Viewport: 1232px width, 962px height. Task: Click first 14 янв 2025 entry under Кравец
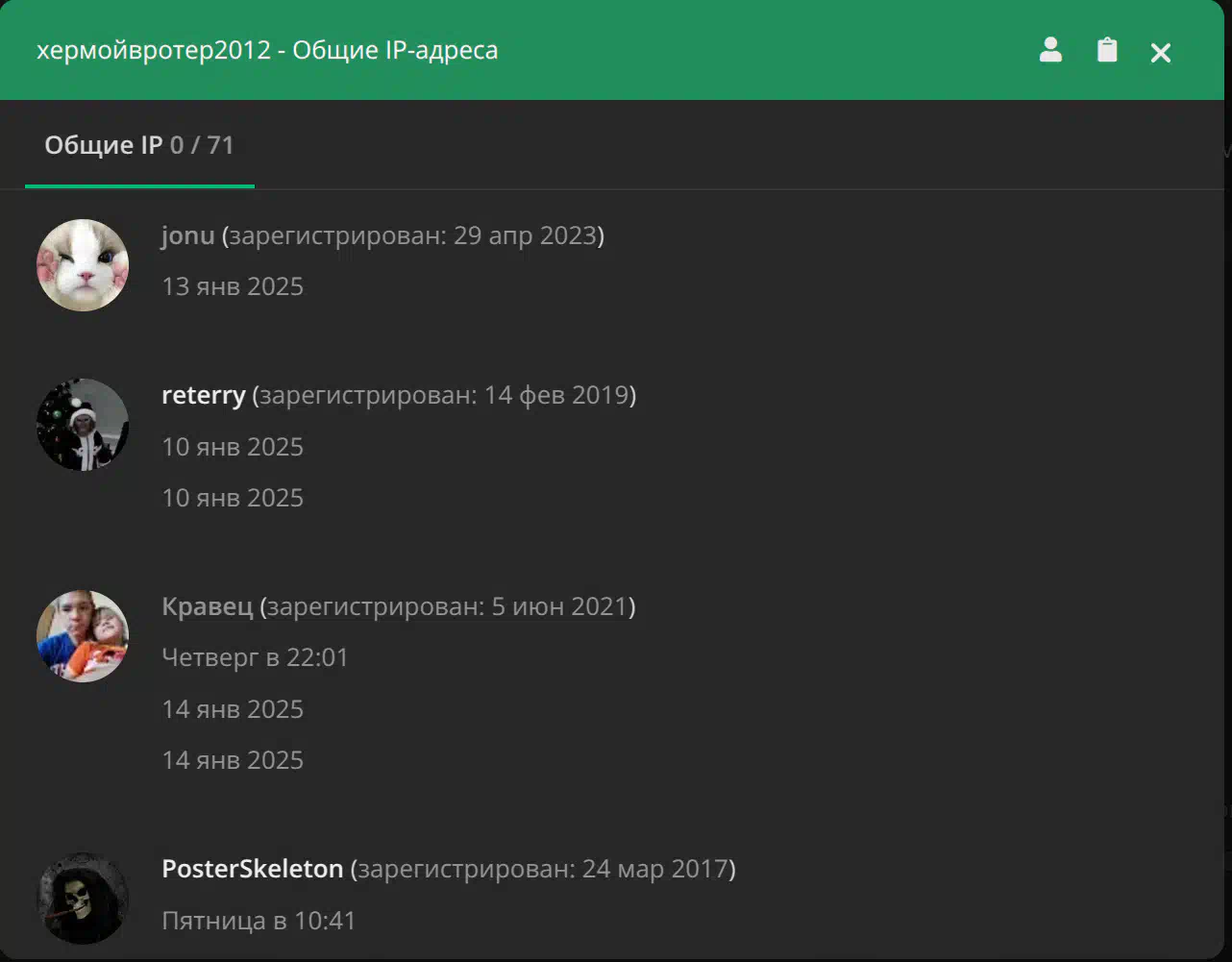[233, 709]
